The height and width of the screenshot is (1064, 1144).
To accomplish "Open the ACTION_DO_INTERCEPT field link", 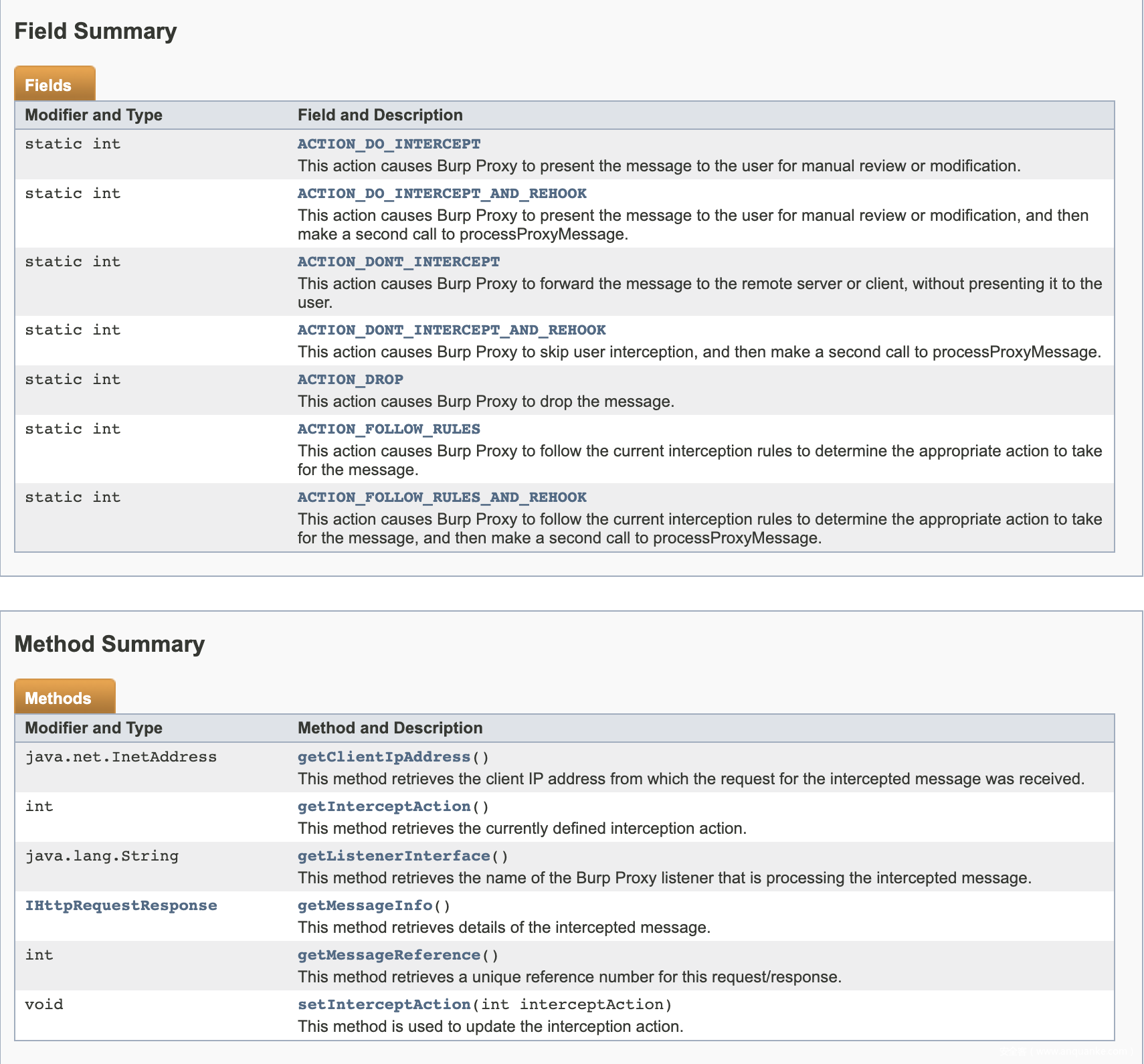I will [x=389, y=144].
